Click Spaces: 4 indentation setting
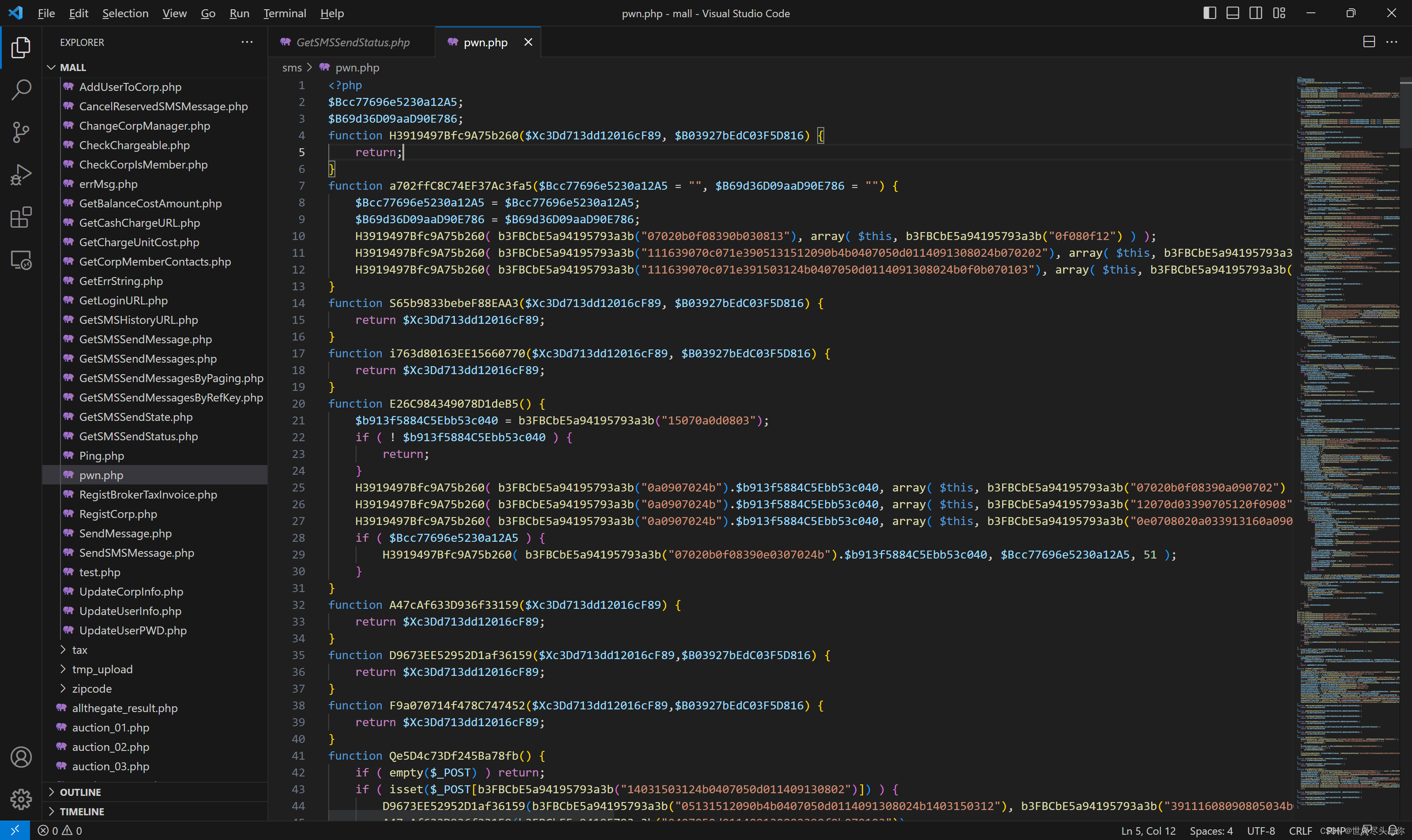The height and width of the screenshot is (840, 1412). point(1210,830)
